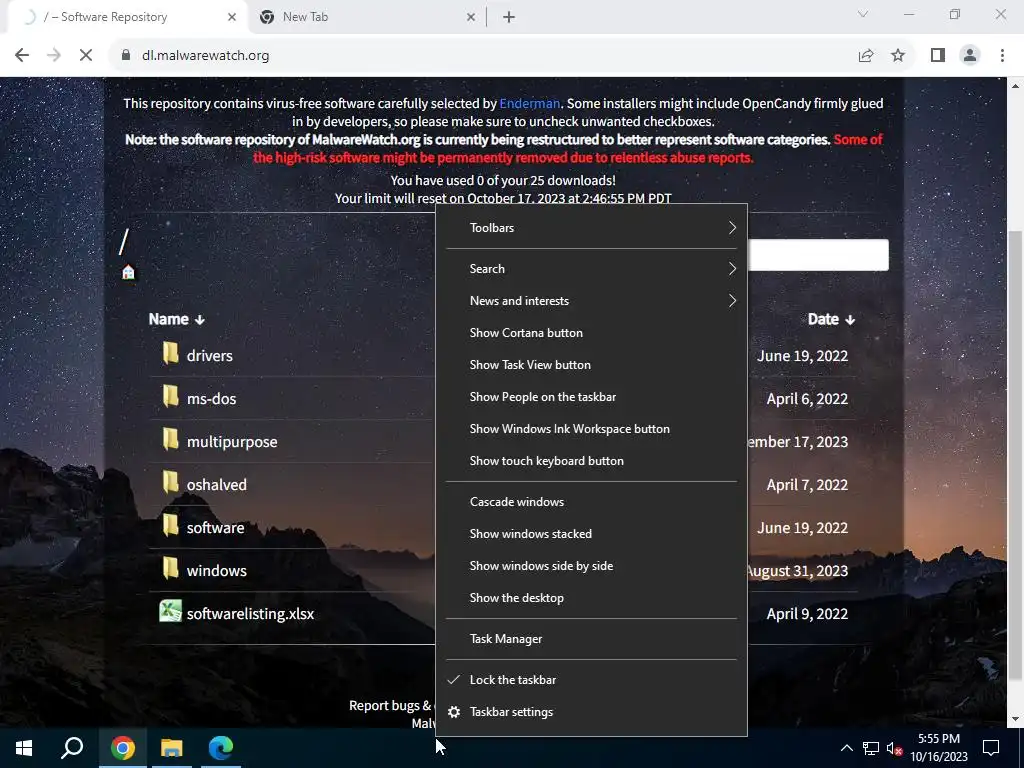
Task: Click the software folder icon
Action: tap(170, 526)
